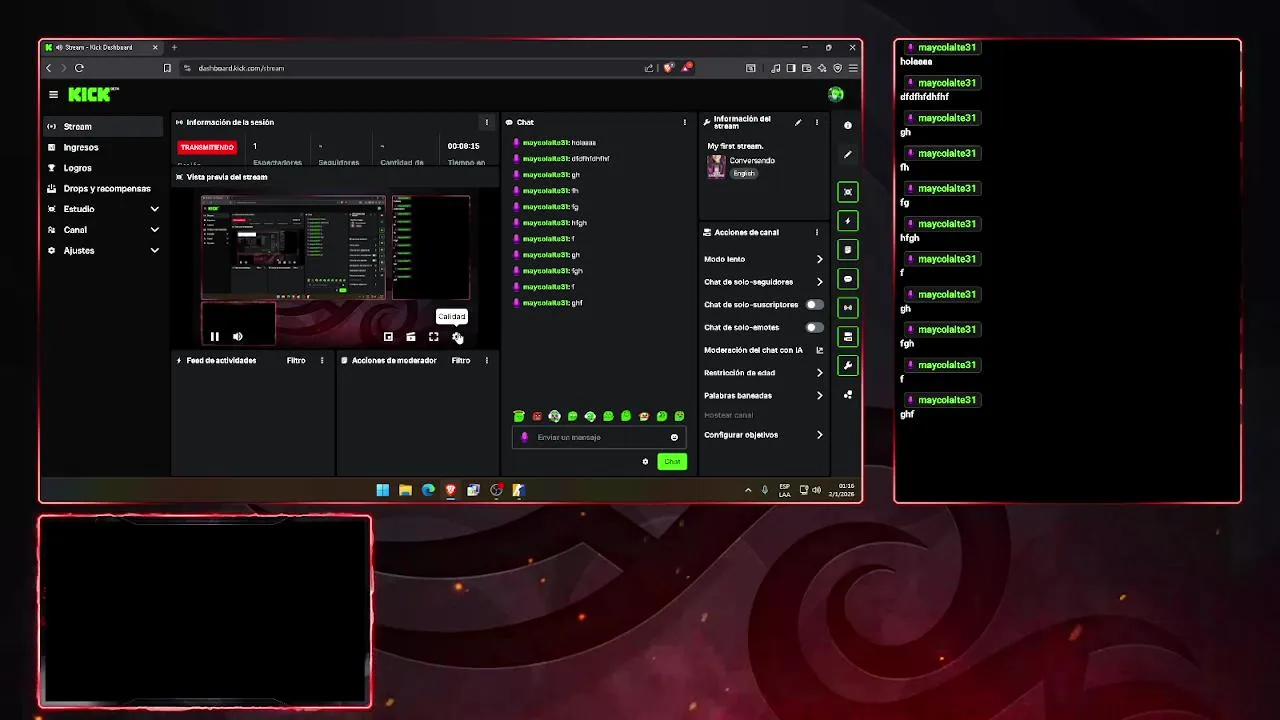This screenshot has height=720, width=1280.
Task: Click the Conversando category thumbnail
Action: 716,167
